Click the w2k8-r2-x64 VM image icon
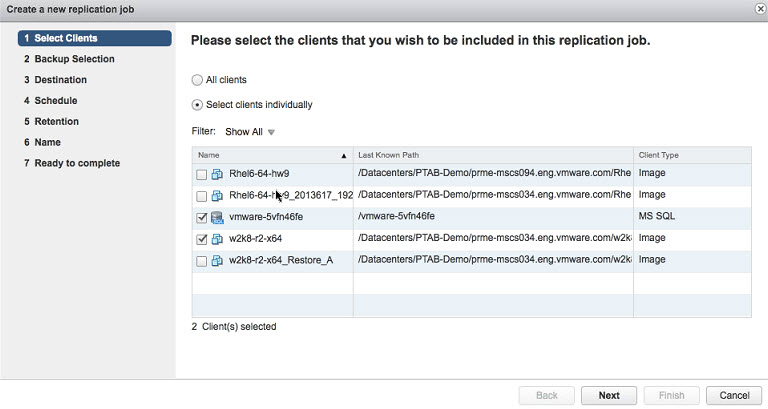The image size is (768, 409). coord(217,239)
